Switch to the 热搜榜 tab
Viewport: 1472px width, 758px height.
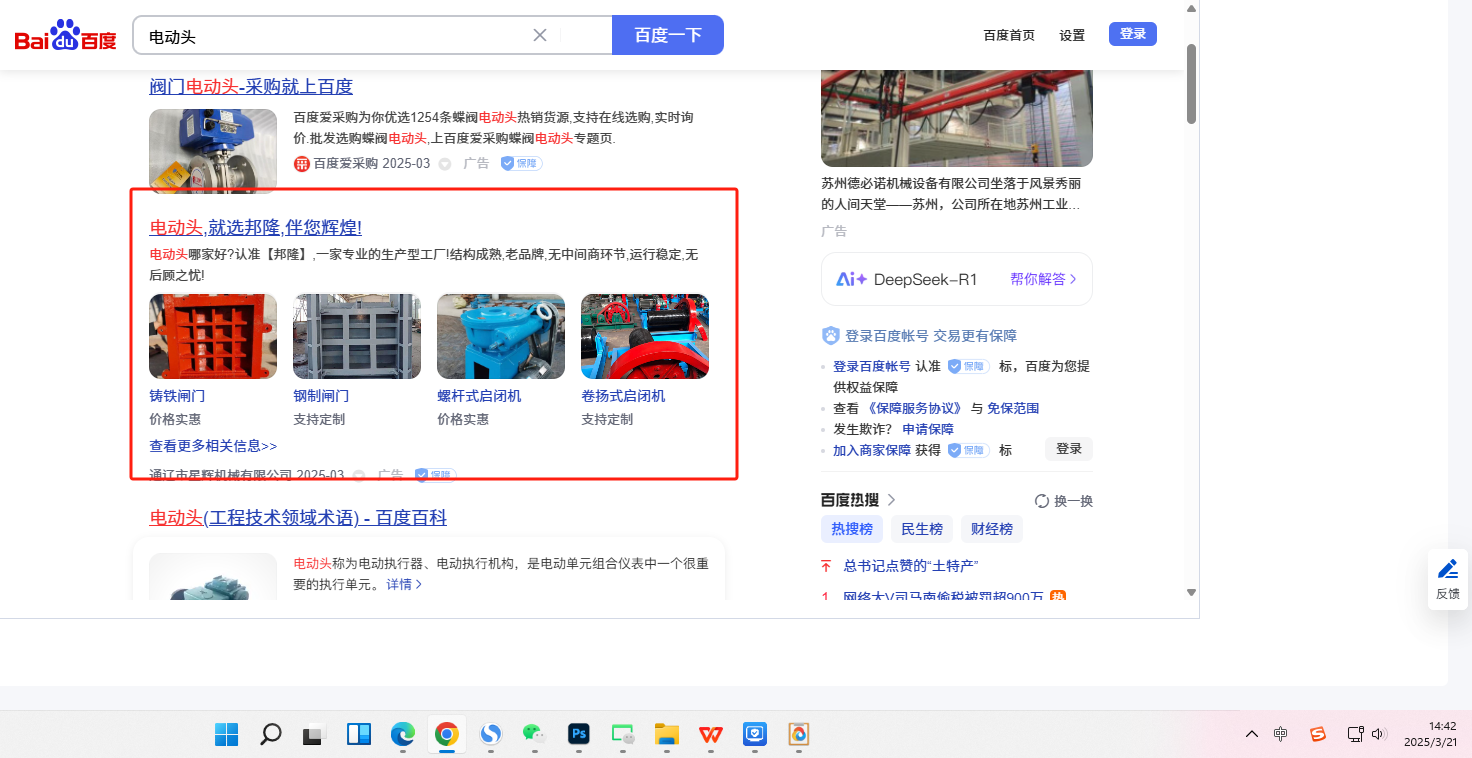pyautogui.click(x=852, y=529)
